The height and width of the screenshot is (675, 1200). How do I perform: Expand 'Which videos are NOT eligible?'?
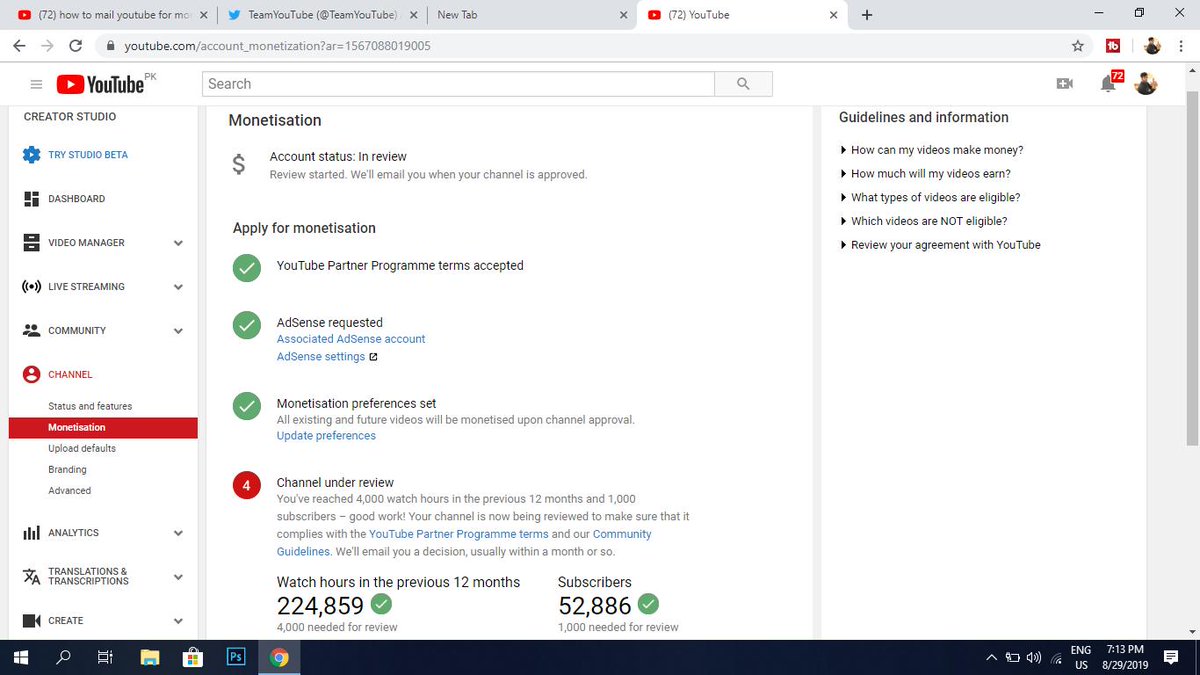tap(923, 221)
